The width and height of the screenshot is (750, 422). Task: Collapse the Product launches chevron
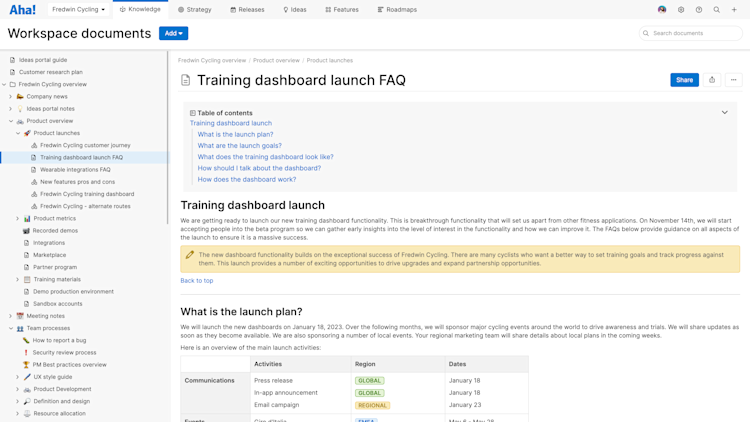click(18, 133)
